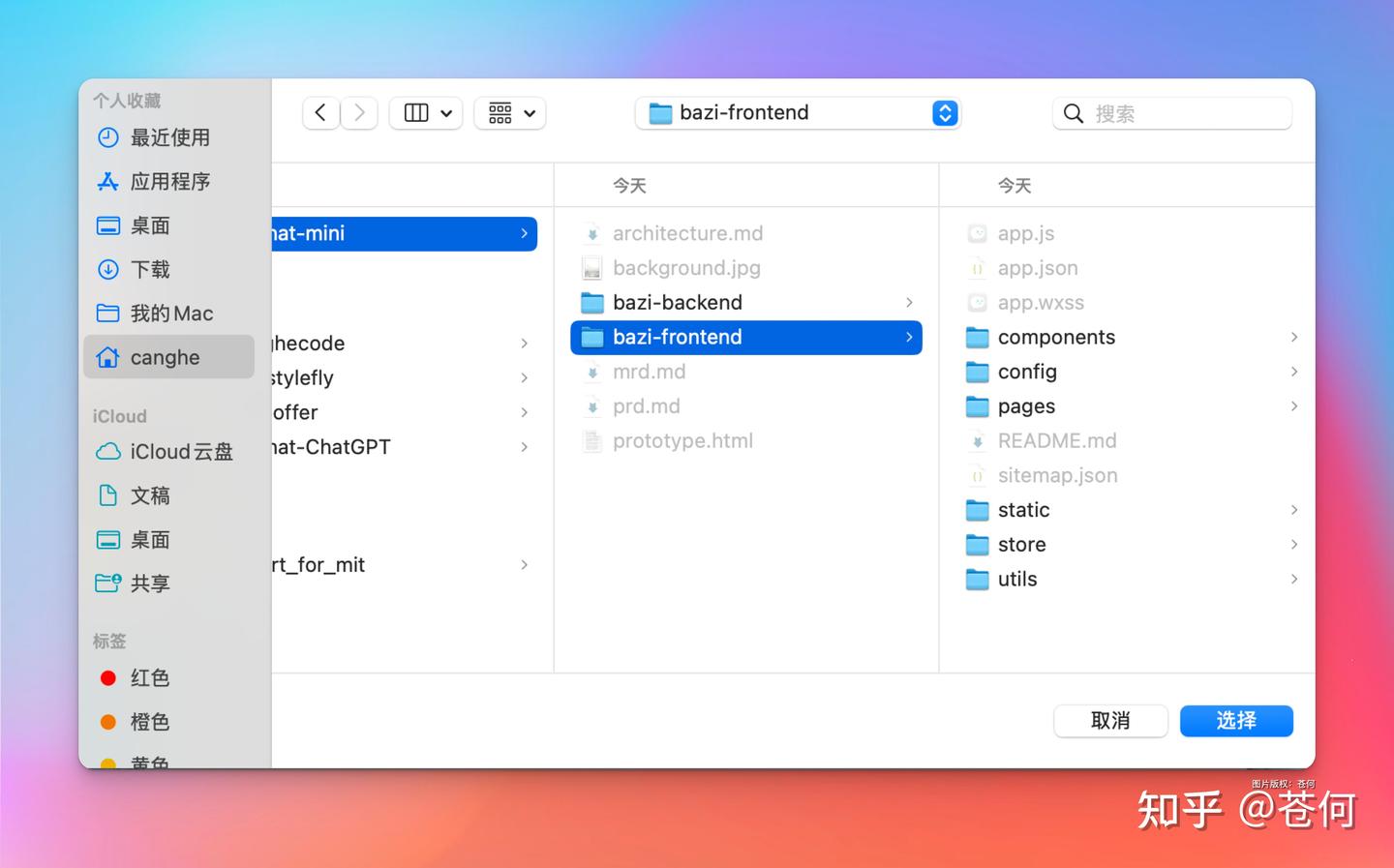The image size is (1394, 868).
Task: Open Recents (最近使用) in sidebar
Action: coord(169,137)
